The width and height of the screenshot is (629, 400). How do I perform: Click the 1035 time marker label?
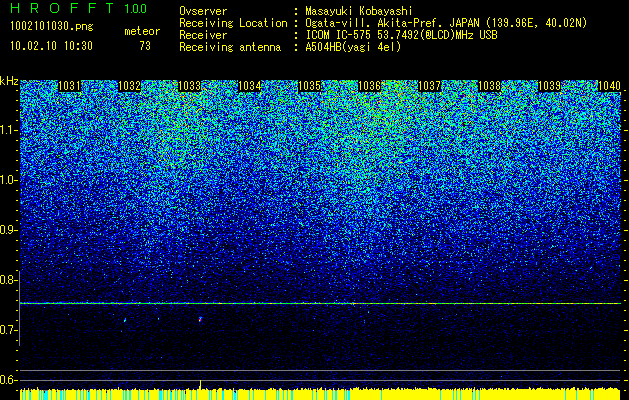tap(310, 86)
